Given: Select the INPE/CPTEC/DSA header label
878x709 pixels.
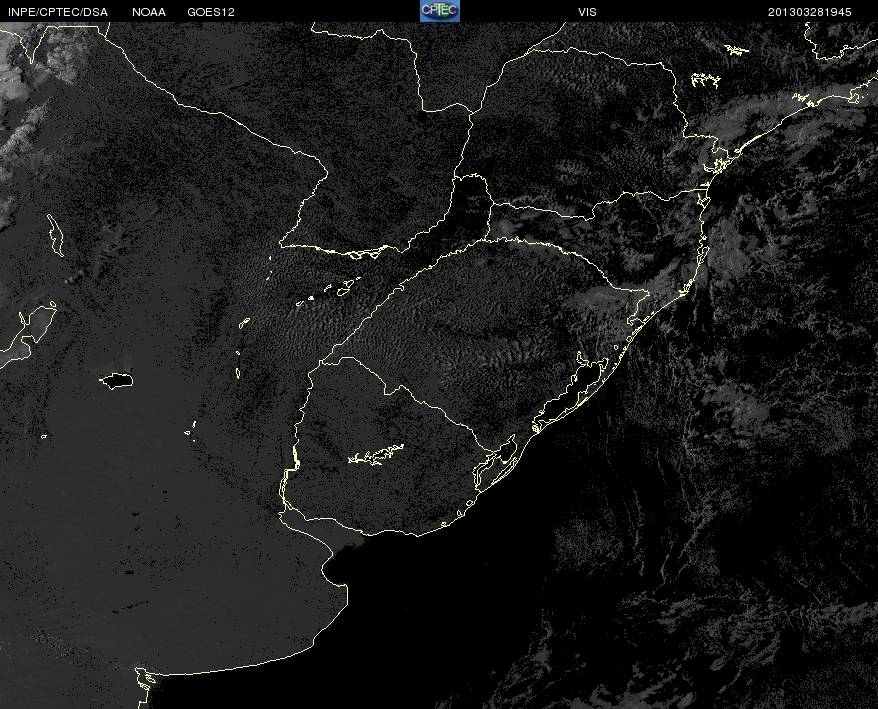Looking at the screenshot, I should point(58,12).
